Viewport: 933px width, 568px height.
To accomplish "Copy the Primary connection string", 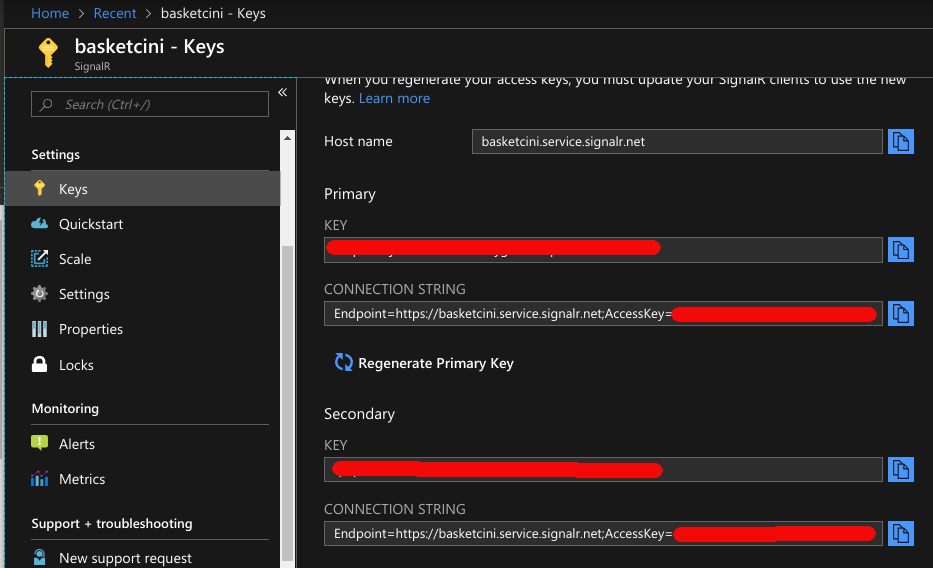I will point(900,314).
